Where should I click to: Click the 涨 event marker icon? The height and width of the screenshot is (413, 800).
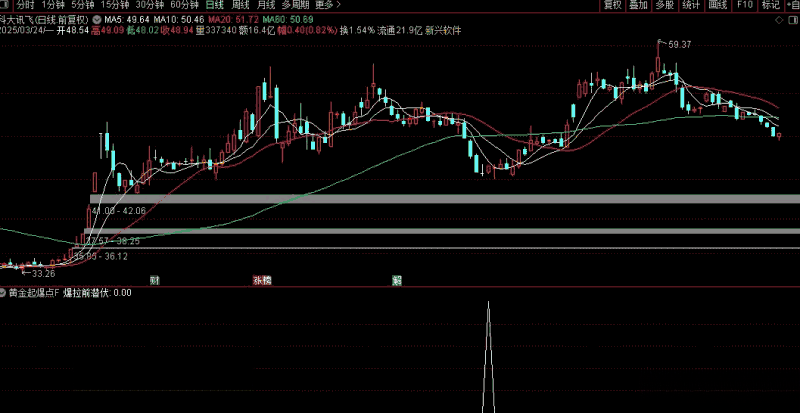coord(258,281)
